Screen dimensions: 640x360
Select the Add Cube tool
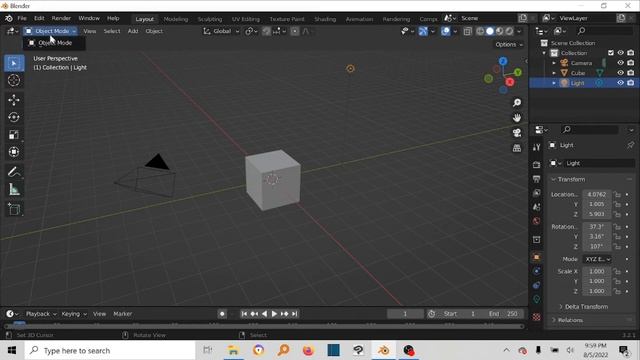pyautogui.click(x=14, y=209)
